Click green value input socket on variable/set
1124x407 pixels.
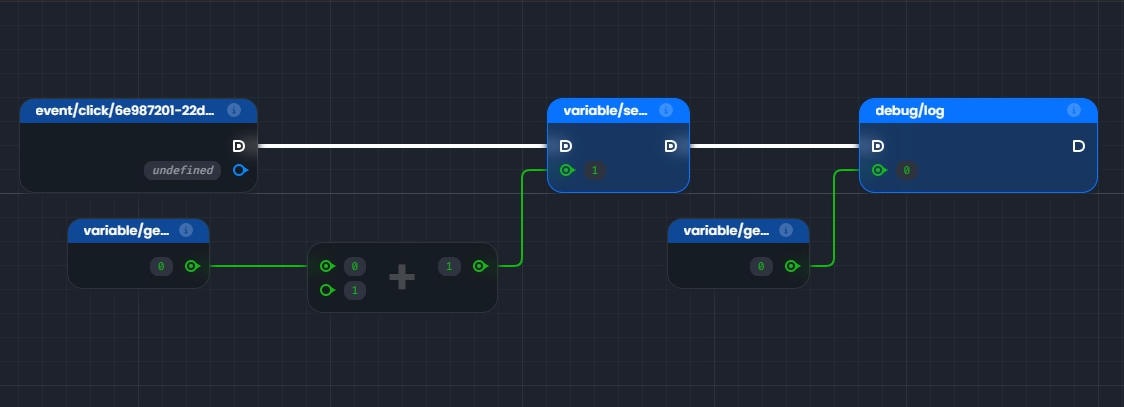567,171
